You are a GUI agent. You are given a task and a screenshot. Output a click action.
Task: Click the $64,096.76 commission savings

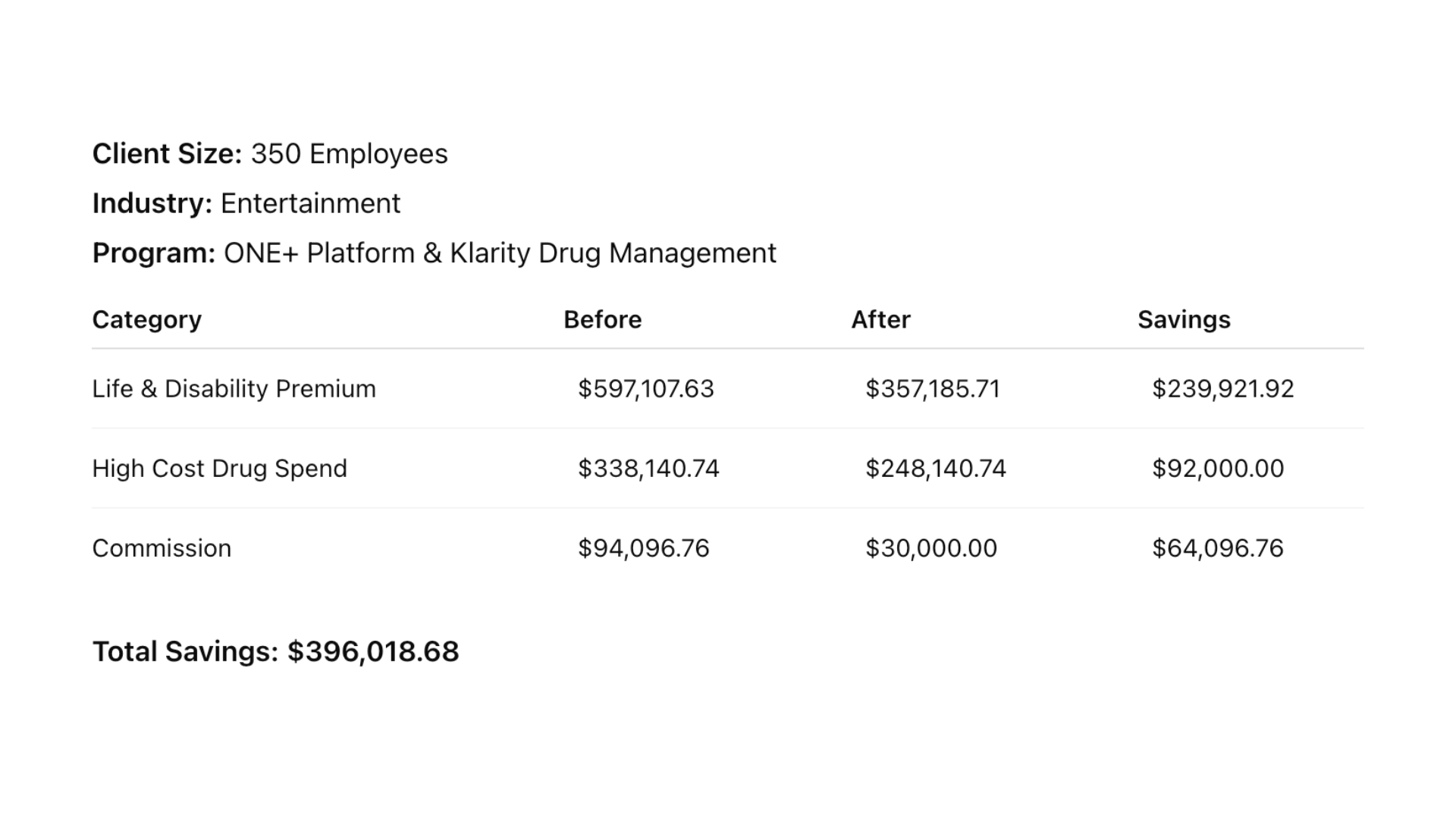pos(1218,548)
